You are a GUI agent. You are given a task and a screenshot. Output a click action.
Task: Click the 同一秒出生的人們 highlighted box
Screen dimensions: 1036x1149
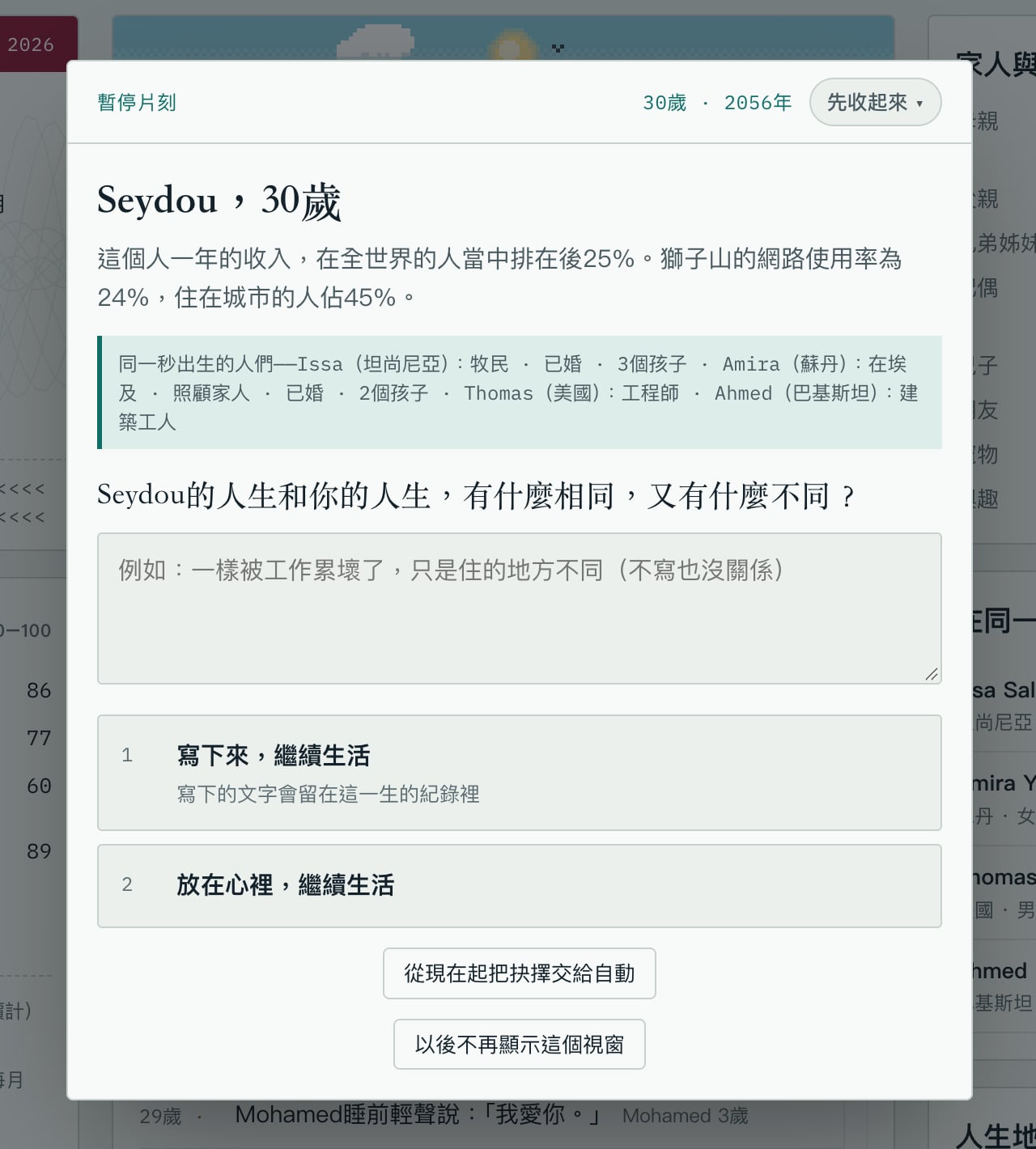coord(519,392)
